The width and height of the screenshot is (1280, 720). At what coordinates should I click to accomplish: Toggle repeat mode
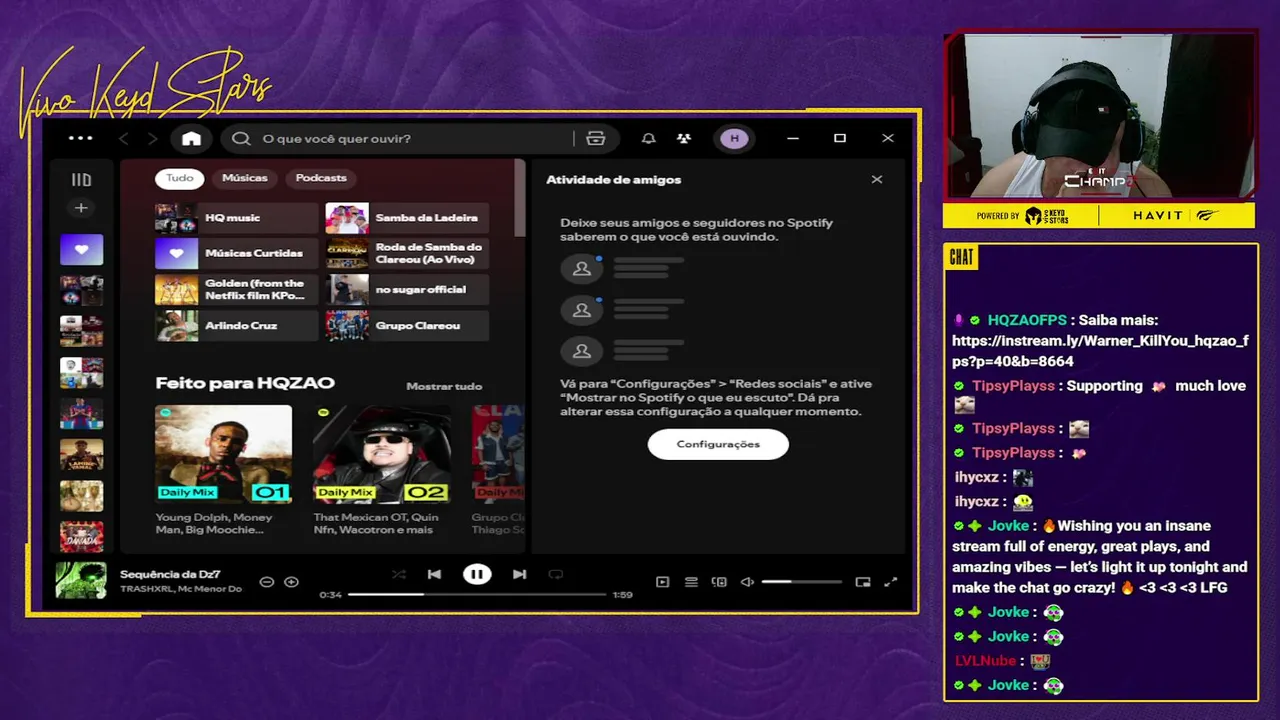[556, 574]
